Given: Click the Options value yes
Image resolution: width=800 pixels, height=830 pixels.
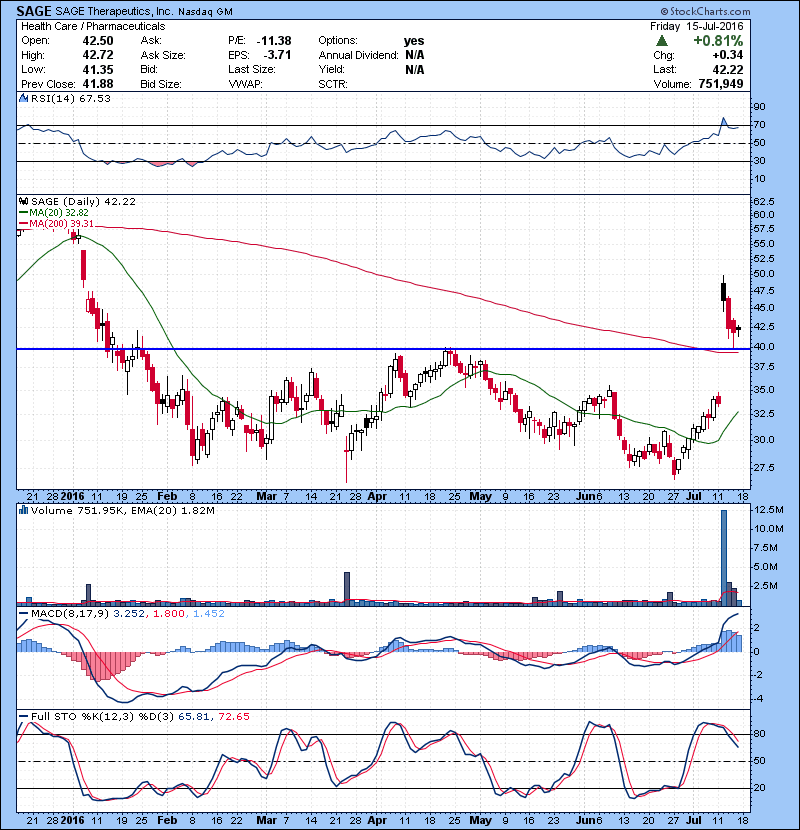Looking at the screenshot, I should pyautogui.click(x=414, y=41).
